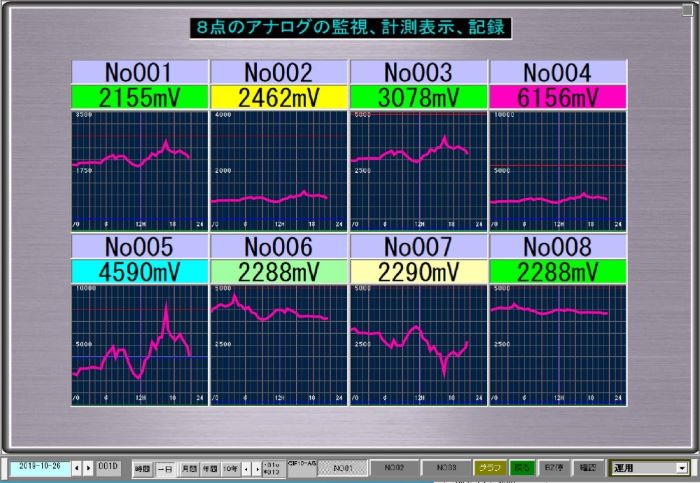The width and height of the screenshot is (700, 483).
Task: Select the NO01 tab in the bottom bar
Action: point(343,467)
